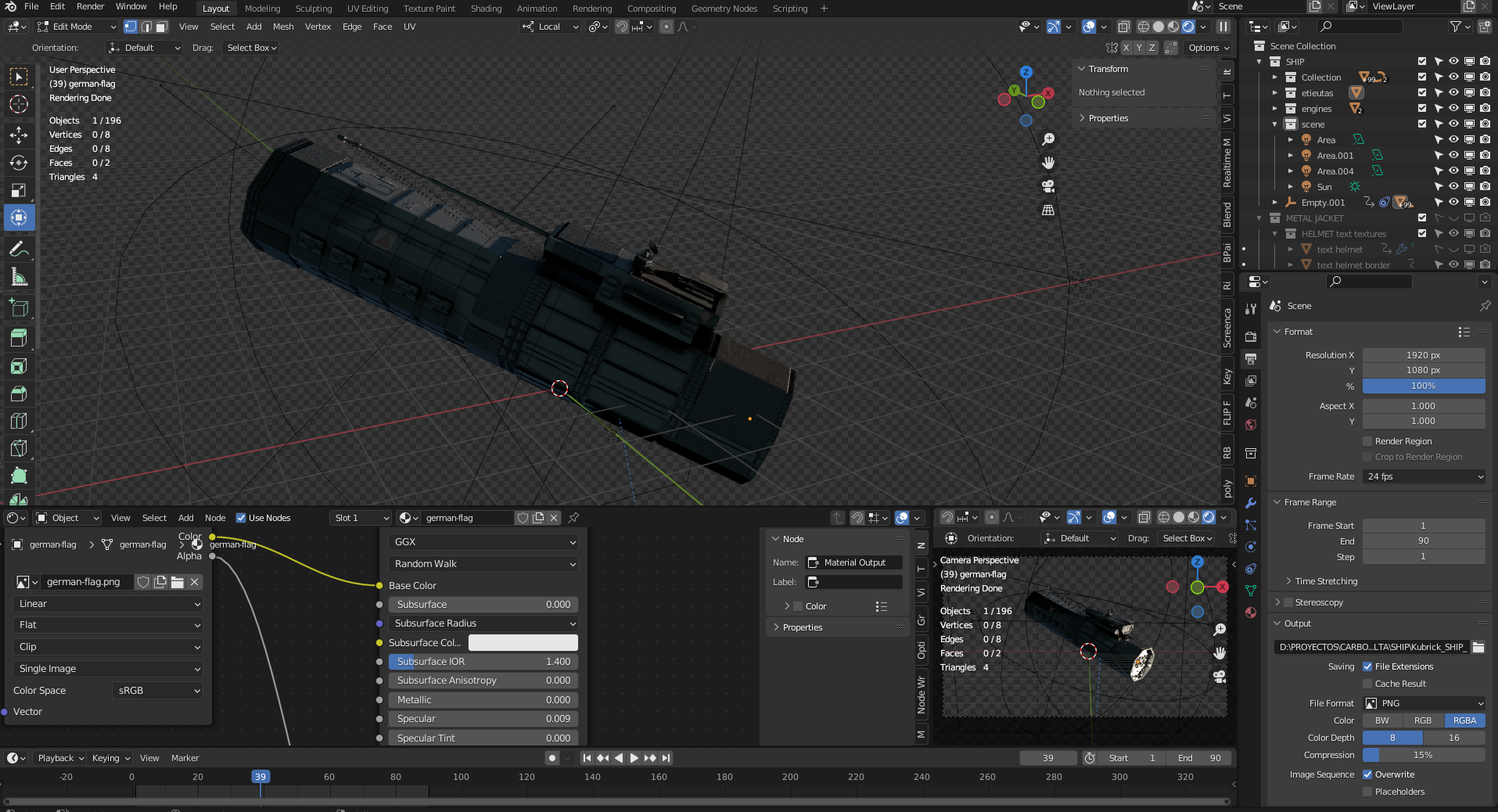Select the Annotate pencil tool
The image size is (1498, 812).
[x=19, y=250]
